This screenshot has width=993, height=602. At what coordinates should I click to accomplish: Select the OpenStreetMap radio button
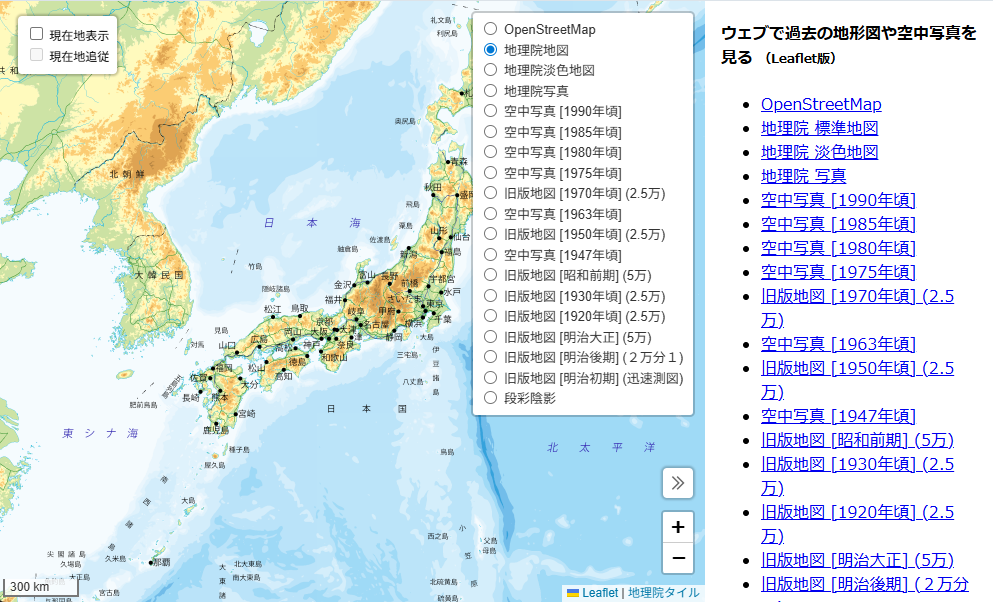tap(490, 29)
